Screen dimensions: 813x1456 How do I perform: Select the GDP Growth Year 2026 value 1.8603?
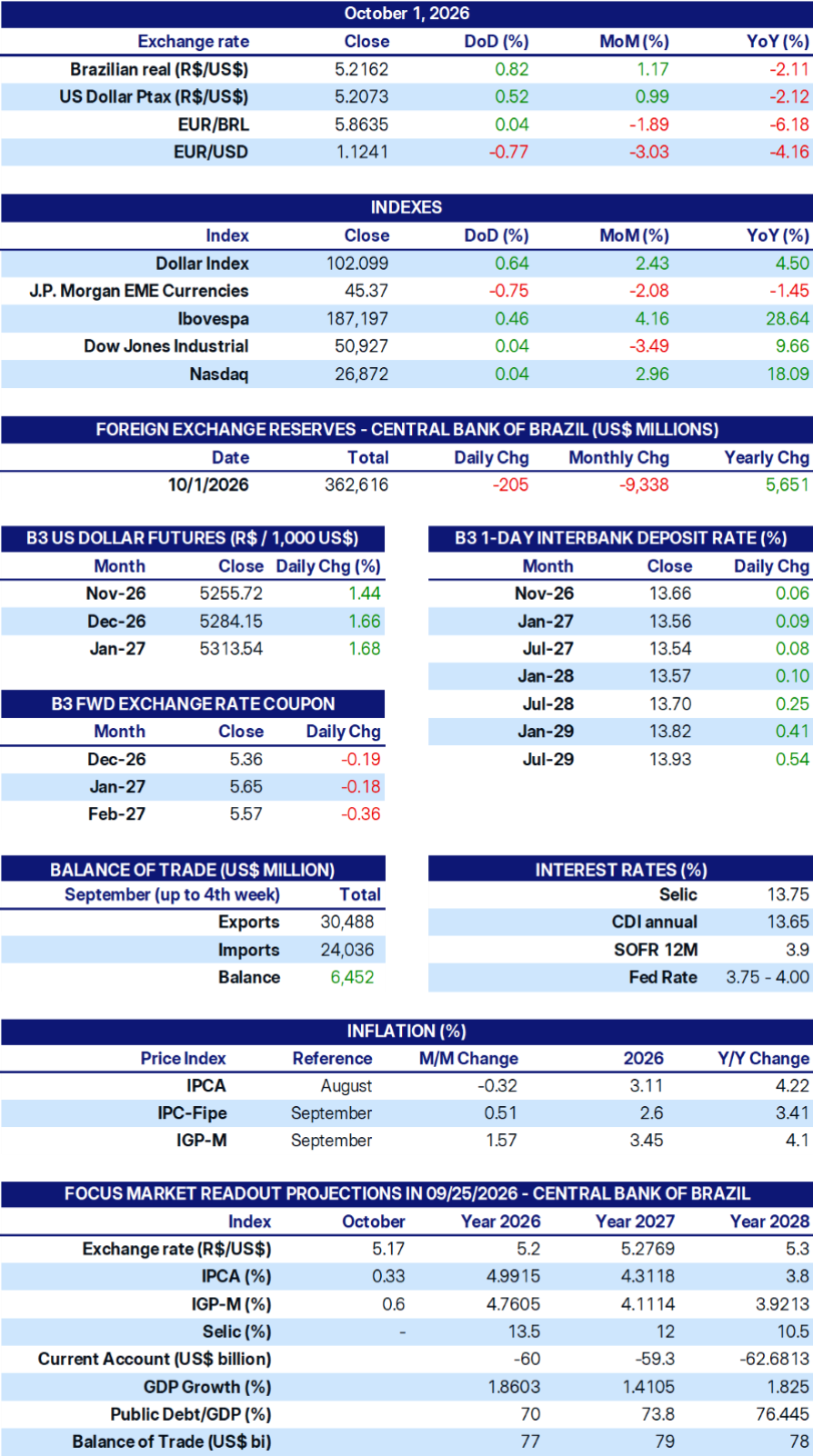pos(513,1388)
